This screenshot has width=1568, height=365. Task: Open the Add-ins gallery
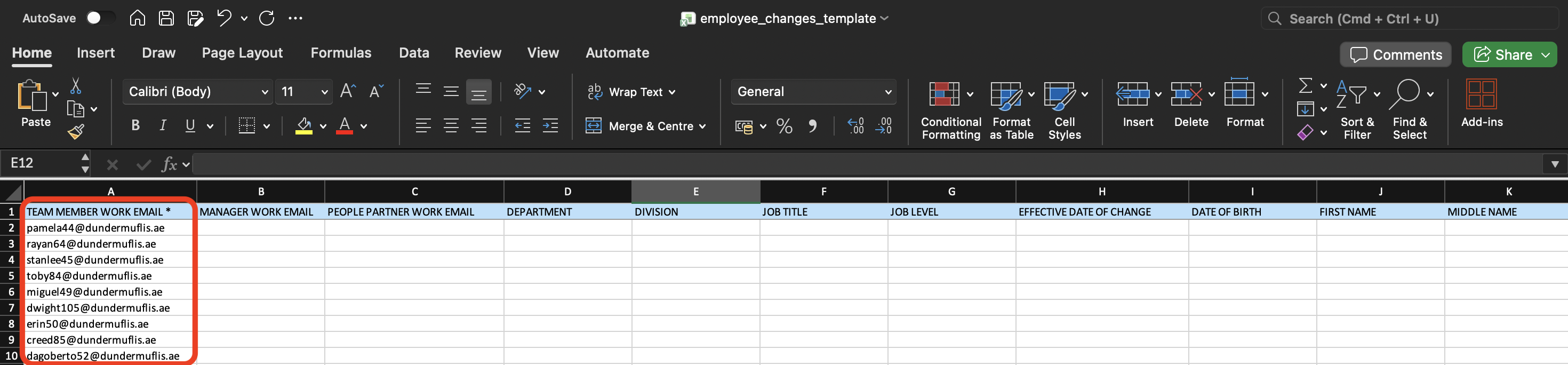pyautogui.click(x=1481, y=94)
